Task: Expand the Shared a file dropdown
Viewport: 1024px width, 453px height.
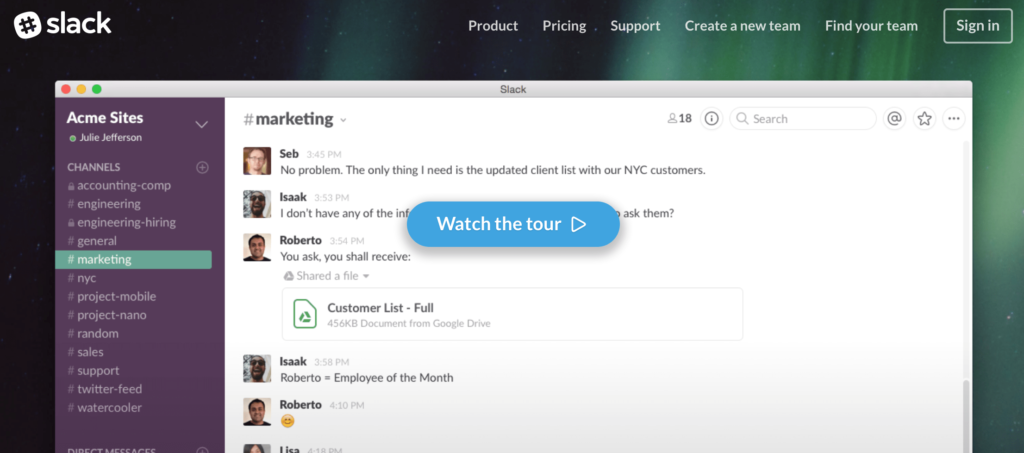Action: (x=366, y=276)
